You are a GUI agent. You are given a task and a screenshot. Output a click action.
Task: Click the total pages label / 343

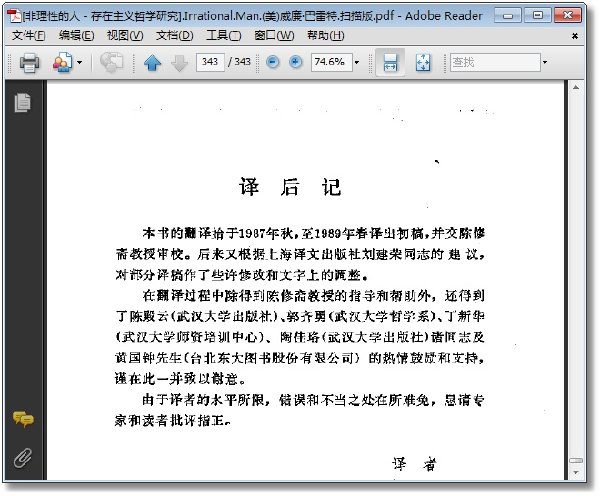click(239, 62)
